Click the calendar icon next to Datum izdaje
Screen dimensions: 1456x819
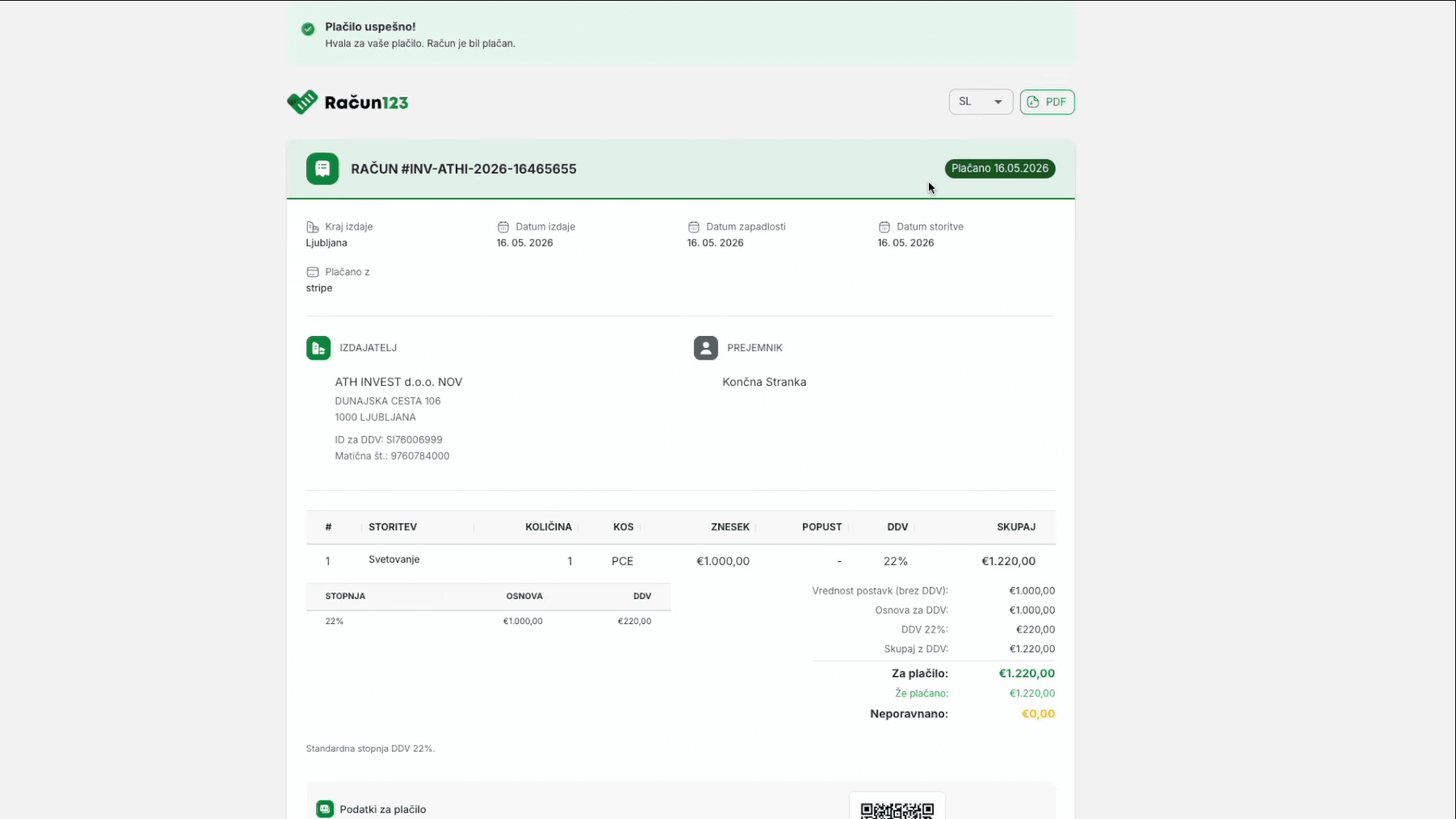tap(503, 227)
